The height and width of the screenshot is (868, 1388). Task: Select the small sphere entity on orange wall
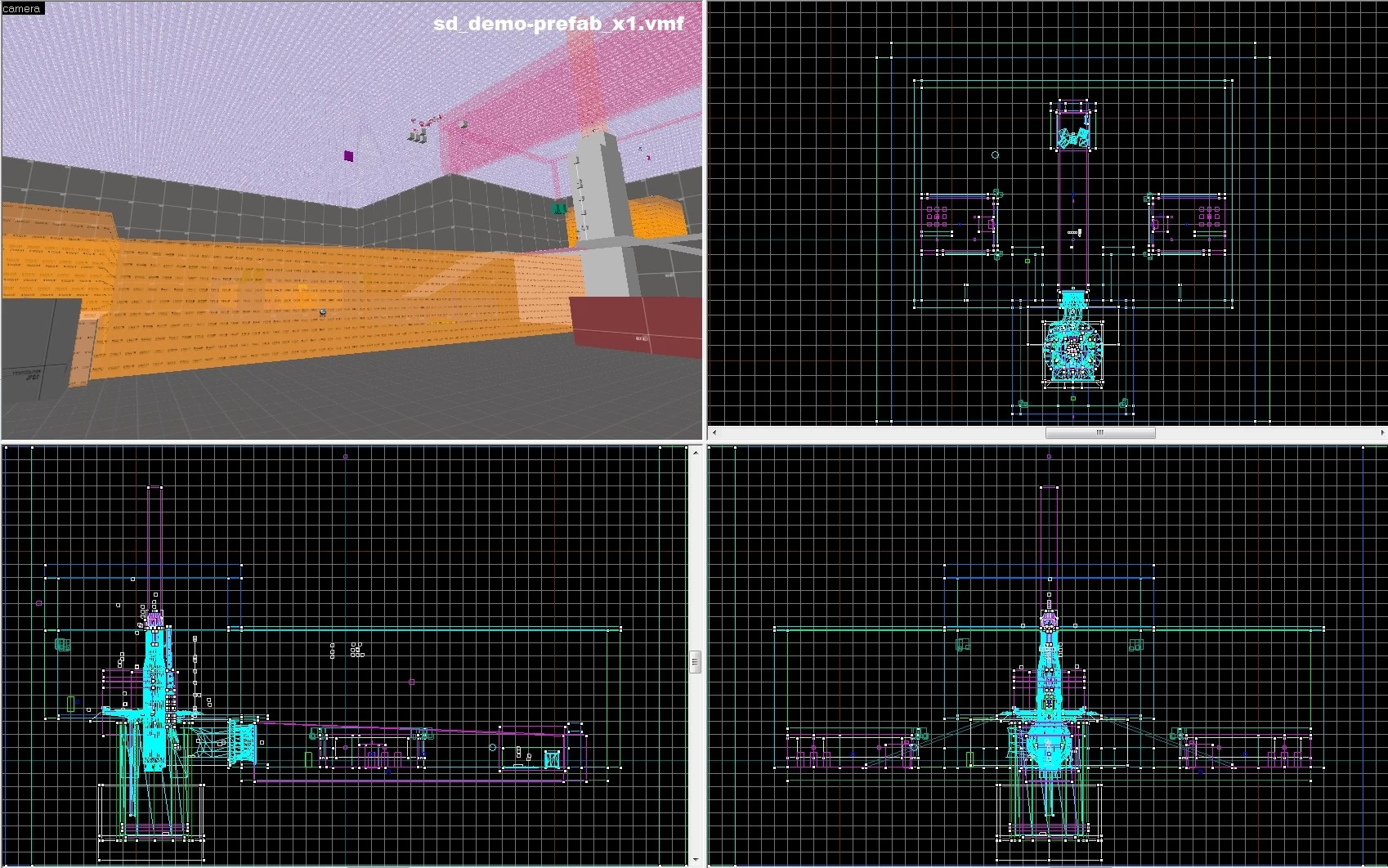tap(323, 312)
